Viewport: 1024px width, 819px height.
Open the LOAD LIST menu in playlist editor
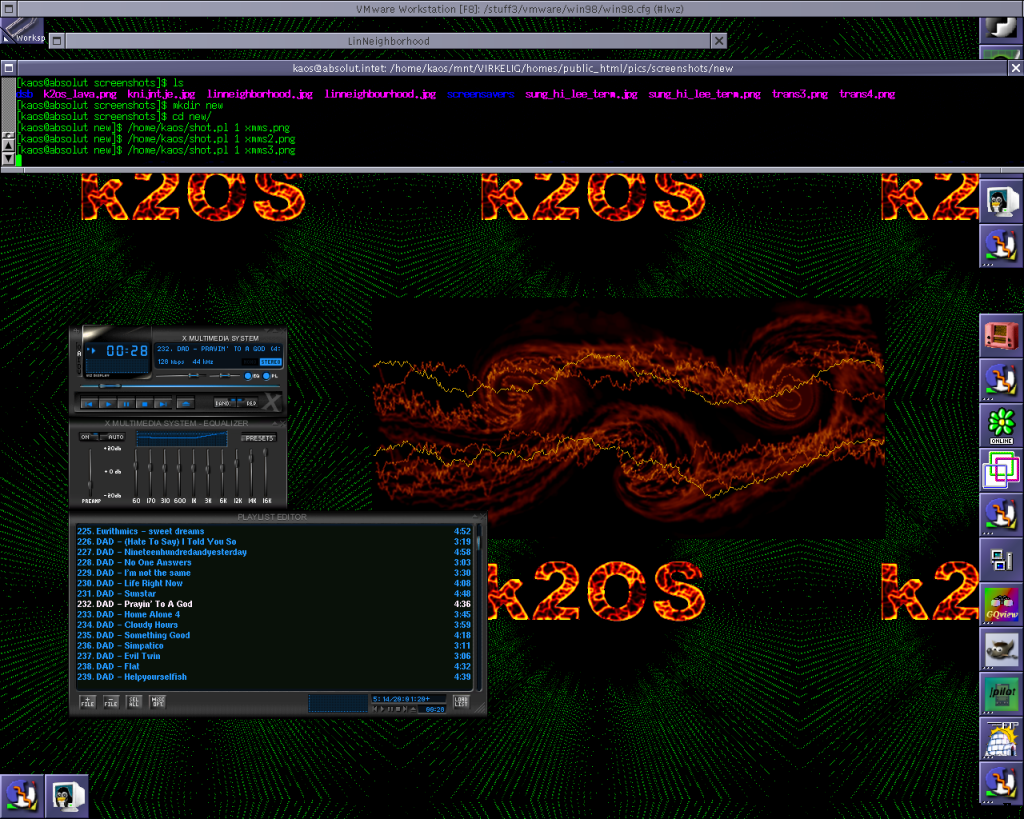point(461,702)
